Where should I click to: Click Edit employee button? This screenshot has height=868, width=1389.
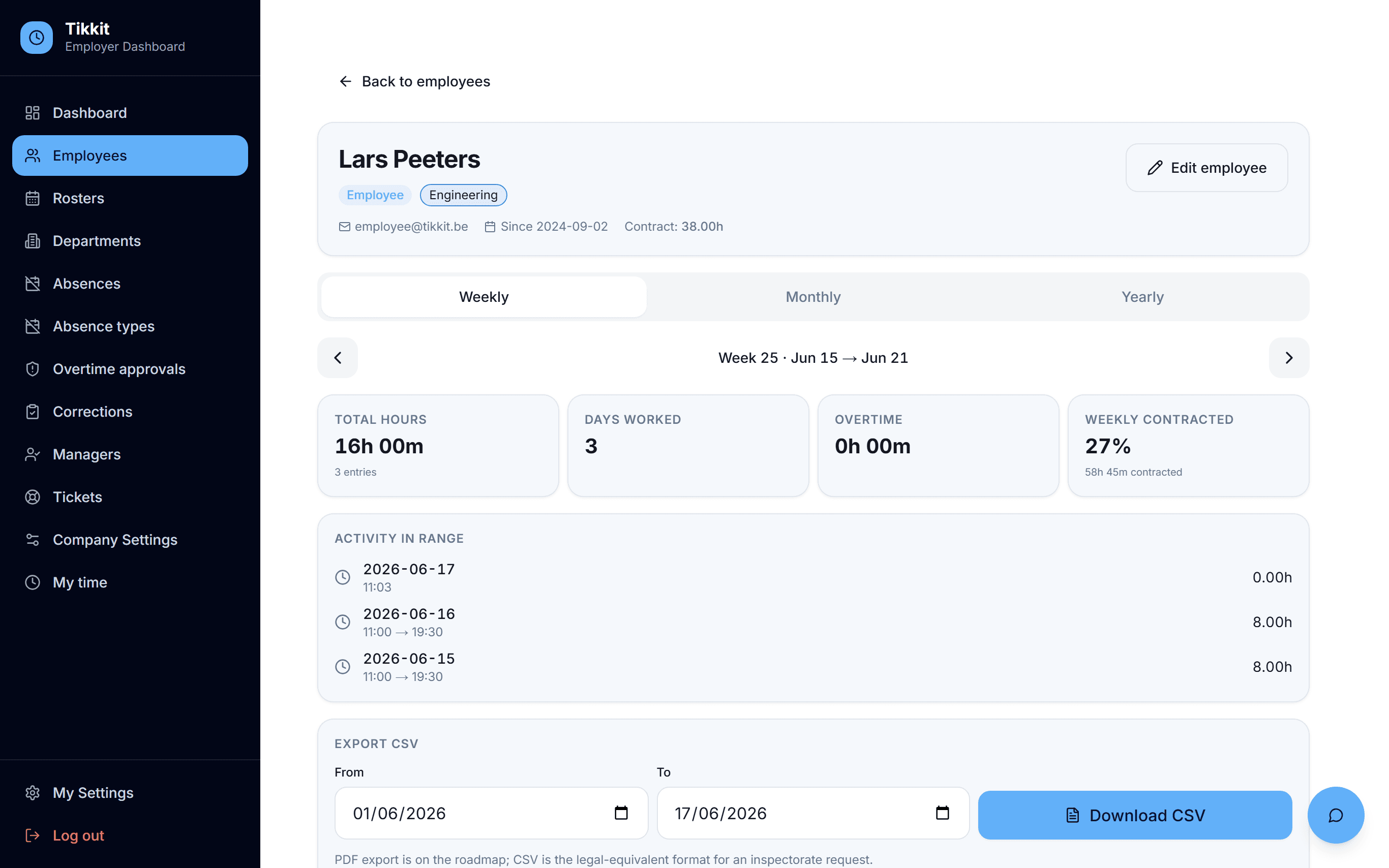[1206, 168]
